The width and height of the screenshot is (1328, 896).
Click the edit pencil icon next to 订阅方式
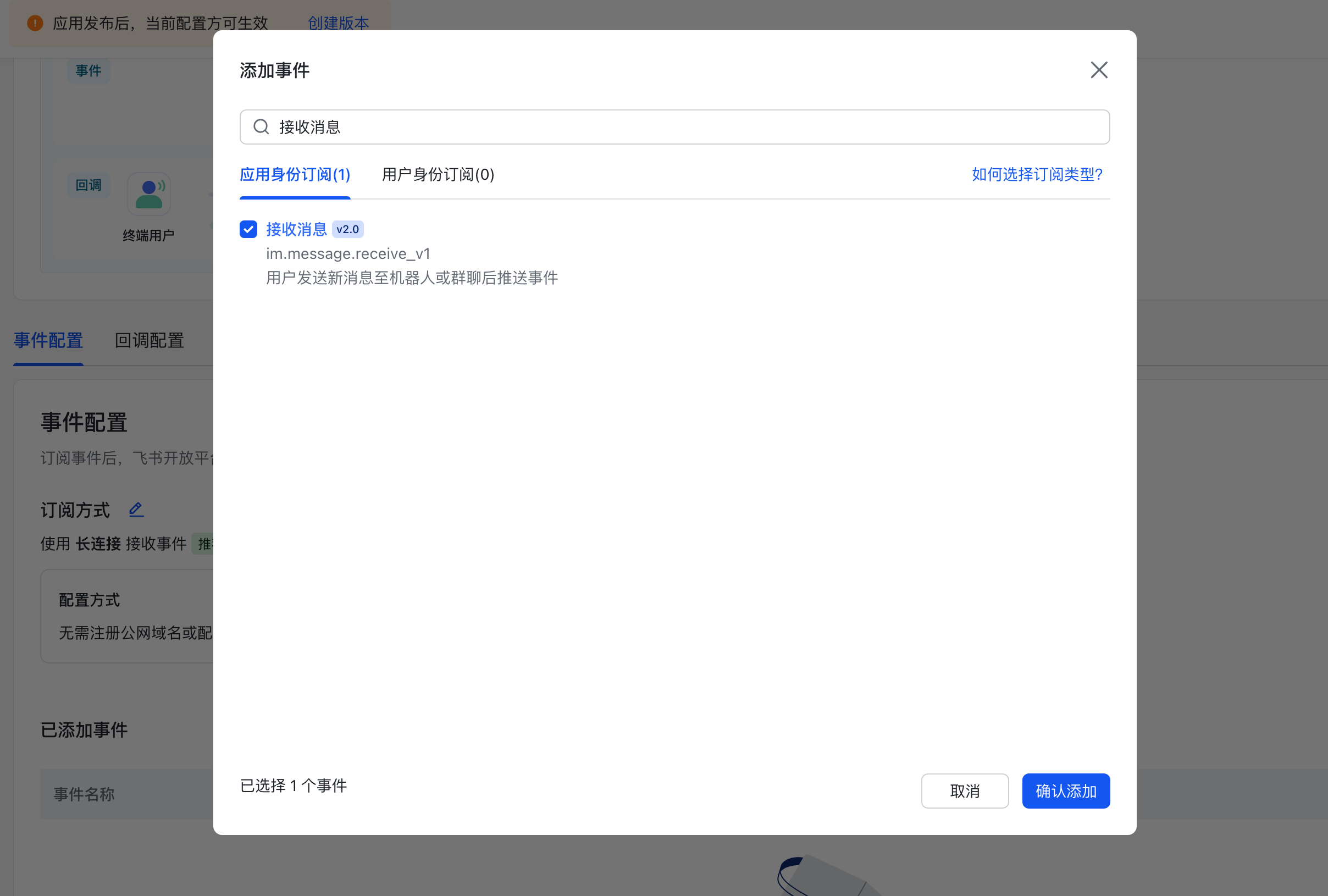136,509
